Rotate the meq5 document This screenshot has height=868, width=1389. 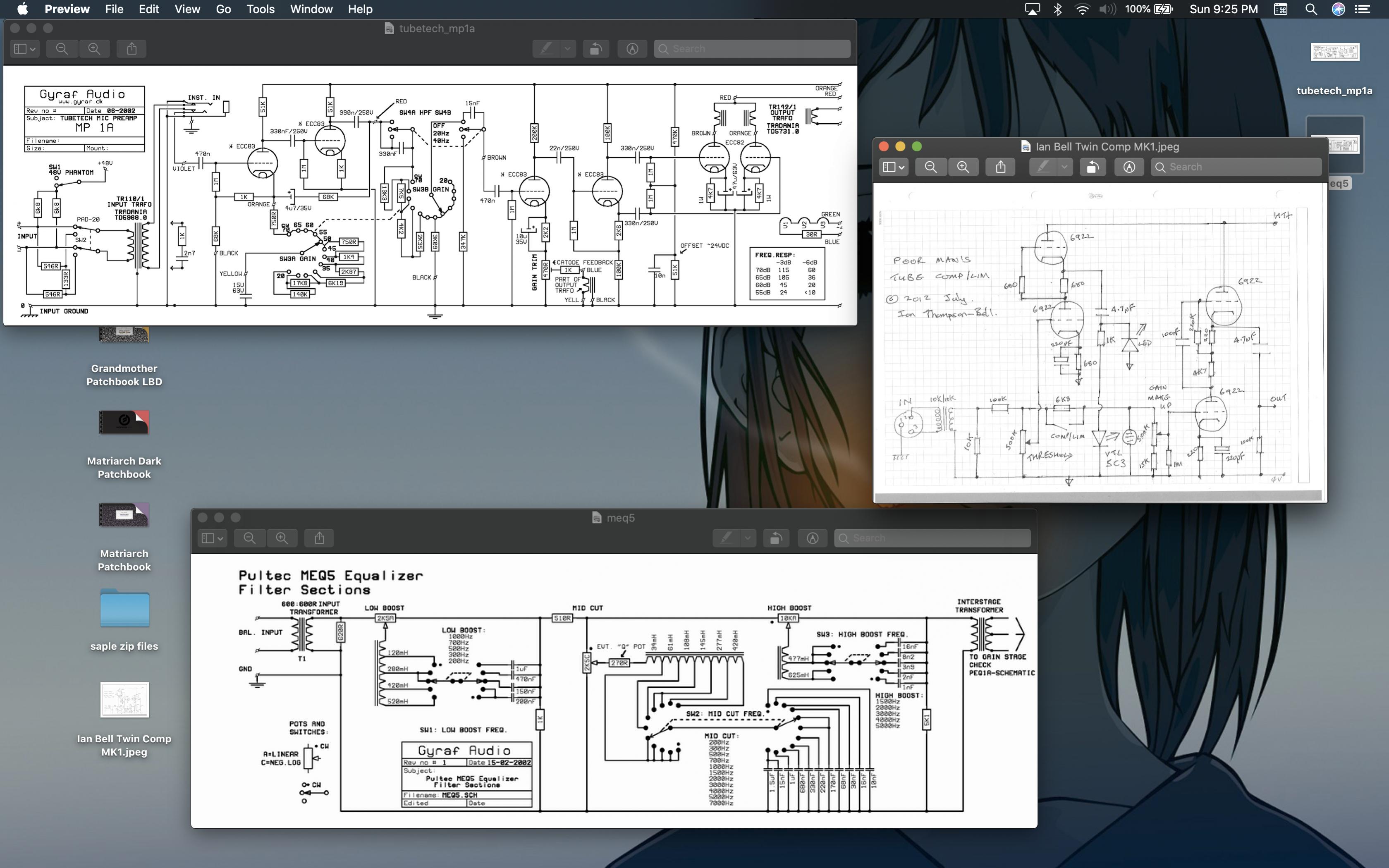[x=776, y=538]
